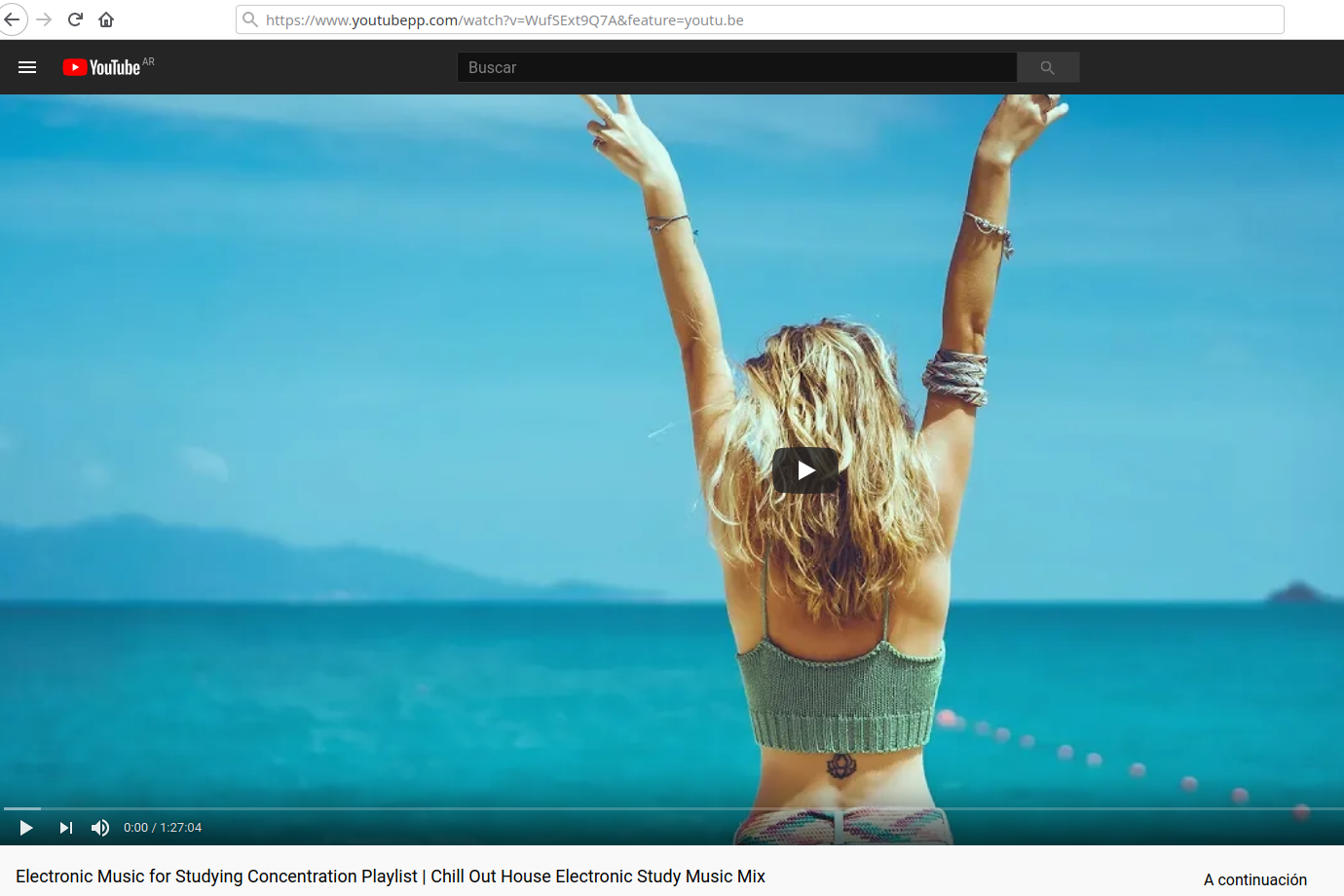
Task: Go back using the browser back arrow
Action: coord(12,19)
